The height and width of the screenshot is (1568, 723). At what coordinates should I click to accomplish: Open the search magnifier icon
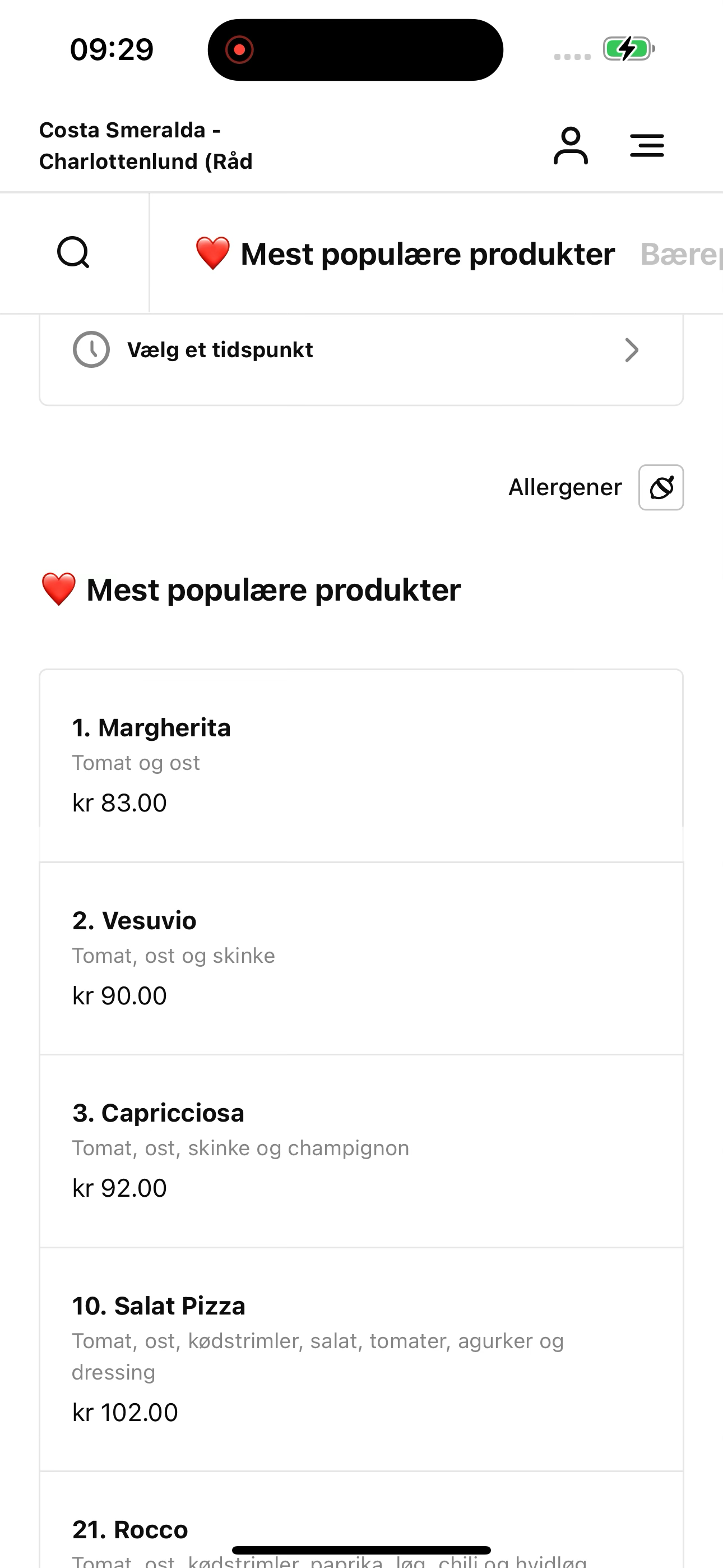point(73,252)
